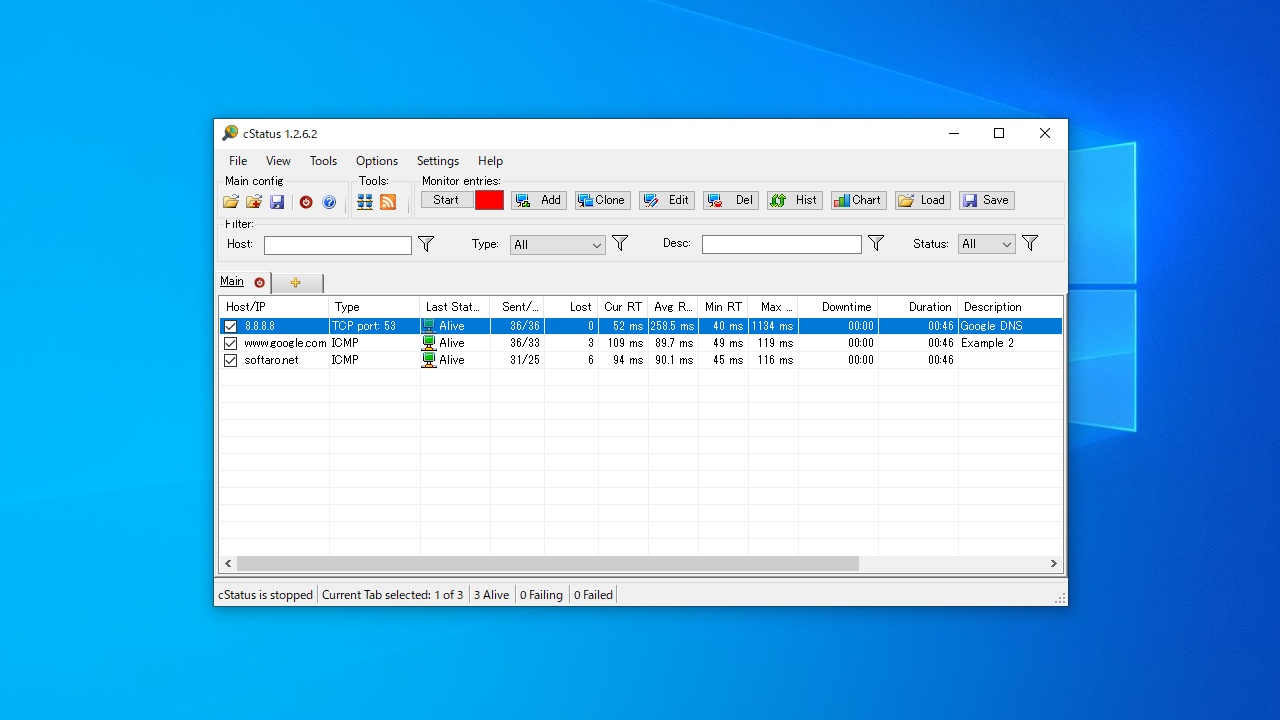The height and width of the screenshot is (720, 1280).
Task: Click '0 Failing' in status bar
Action: [541, 595]
